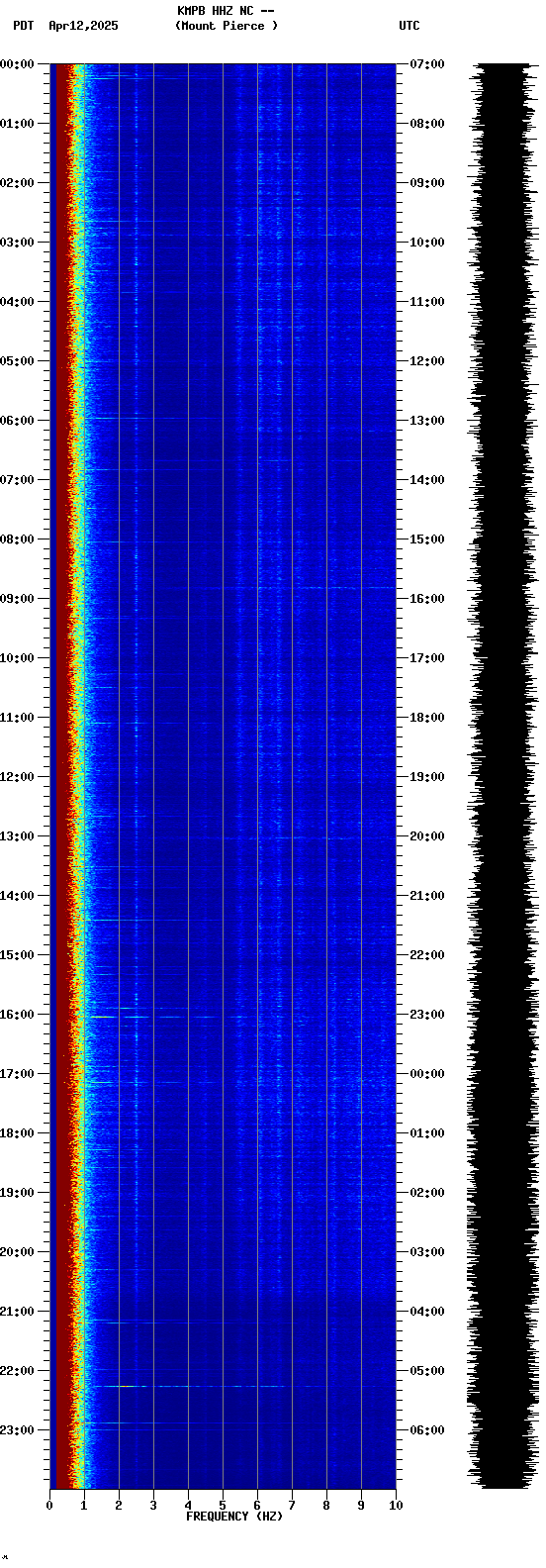Click the 22:00 PDT time label
Viewport: 546px width, 1568px height.
(x=17, y=1371)
